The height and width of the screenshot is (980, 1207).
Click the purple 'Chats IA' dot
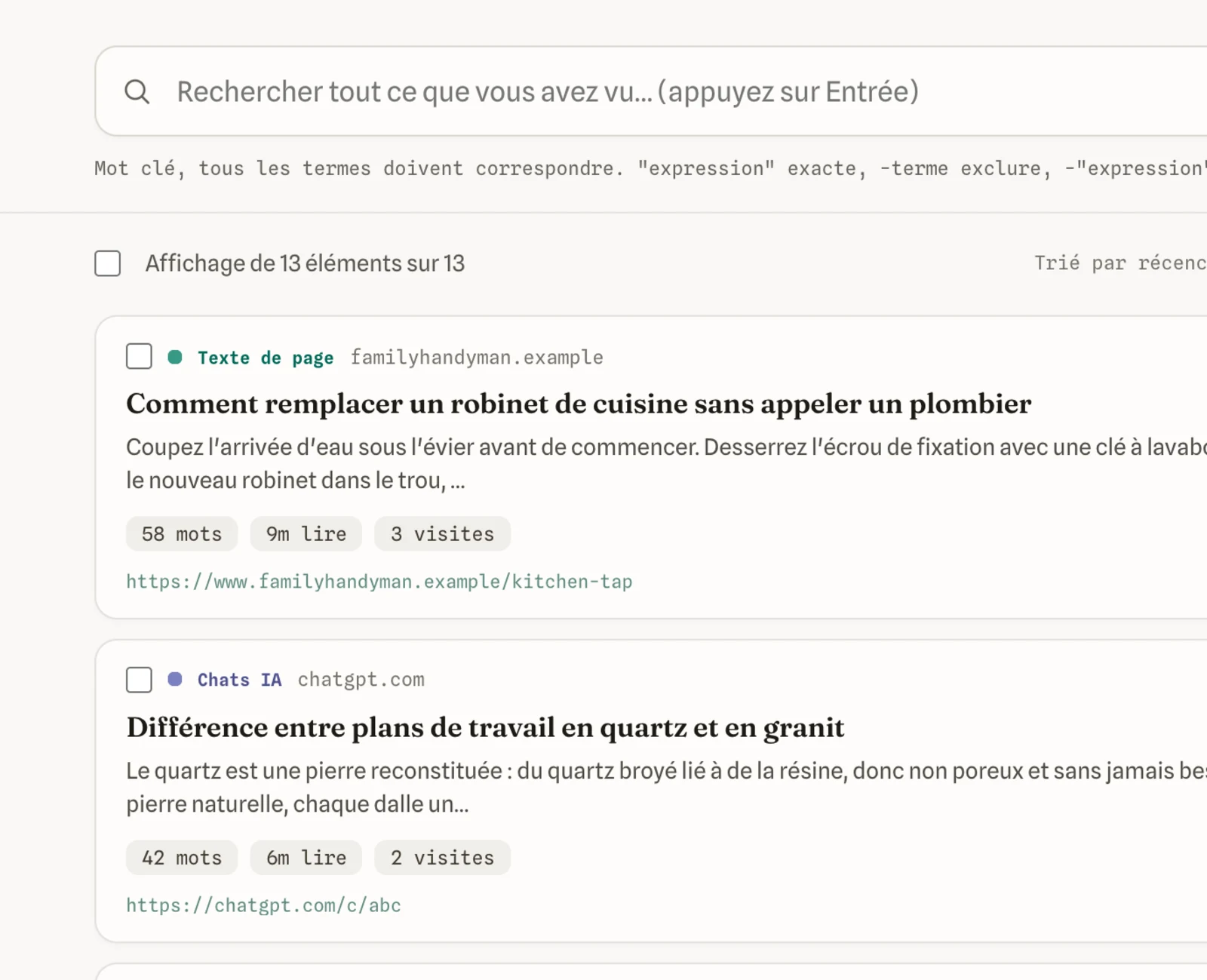pyautogui.click(x=175, y=679)
